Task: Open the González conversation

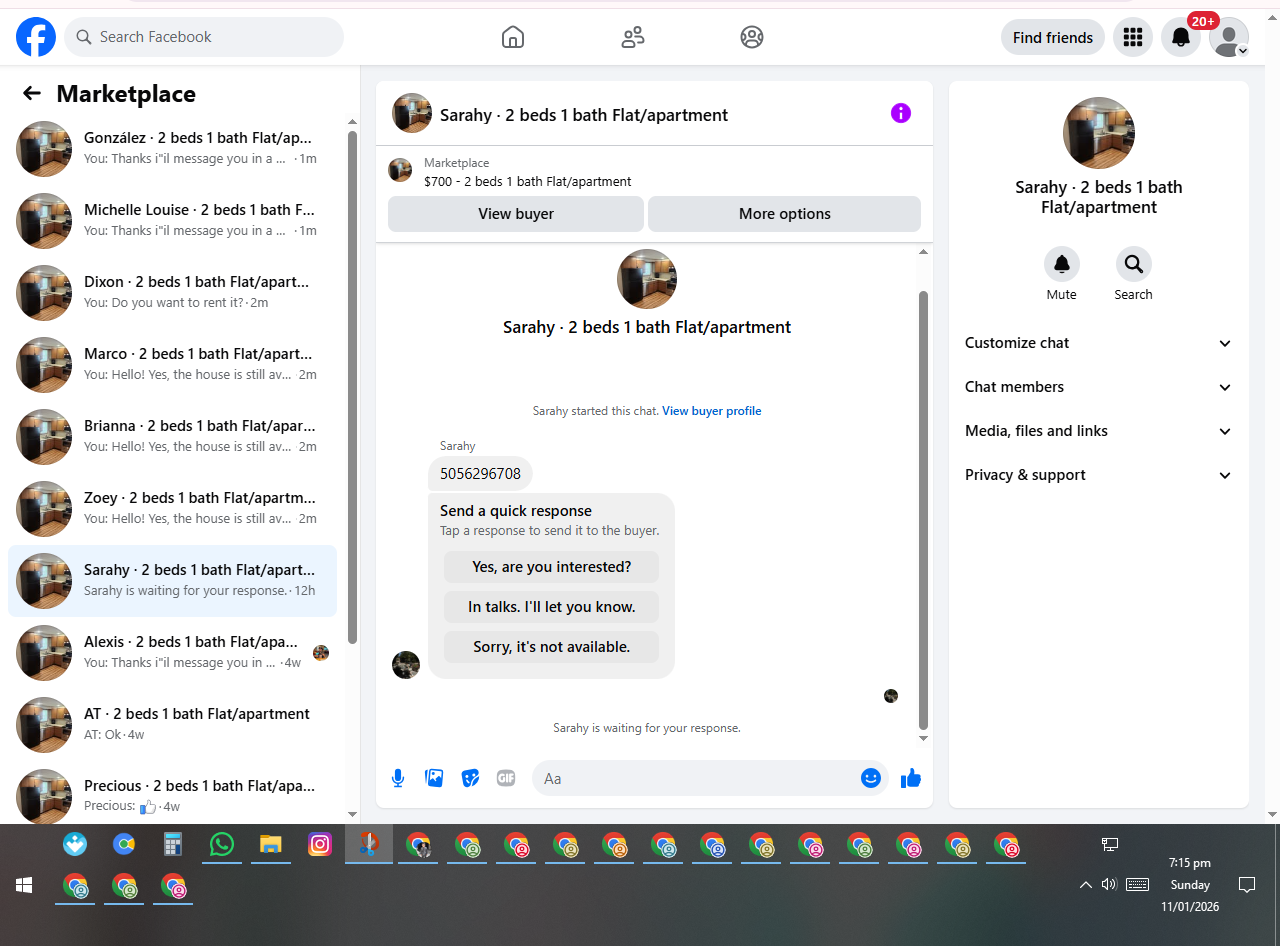Action: [x=172, y=149]
